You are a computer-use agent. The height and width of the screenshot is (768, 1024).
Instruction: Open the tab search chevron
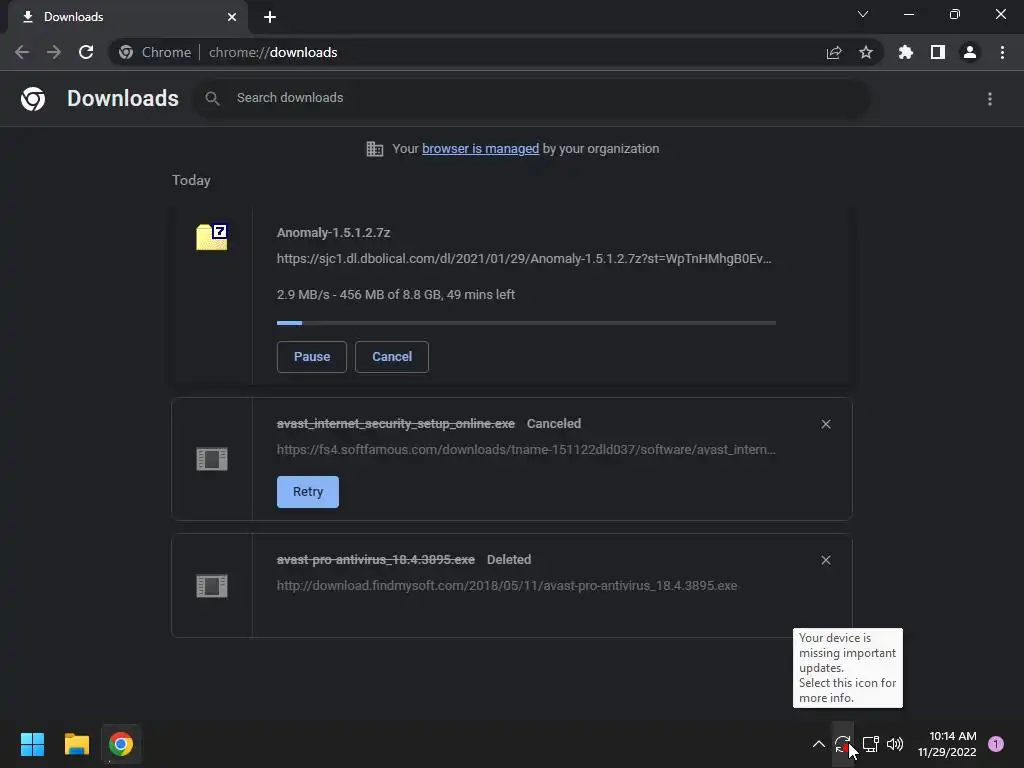click(863, 14)
